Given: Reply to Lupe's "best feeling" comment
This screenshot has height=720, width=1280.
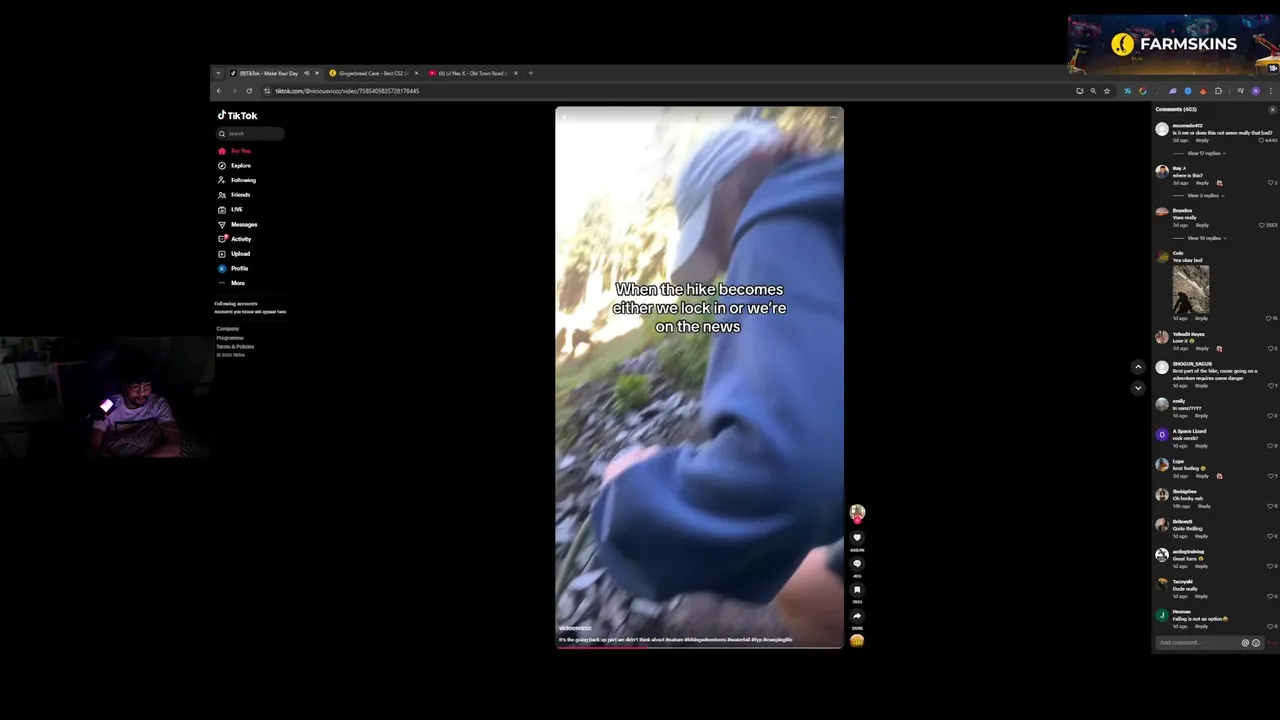Looking at the screenshot, I should coord(1202,476).
